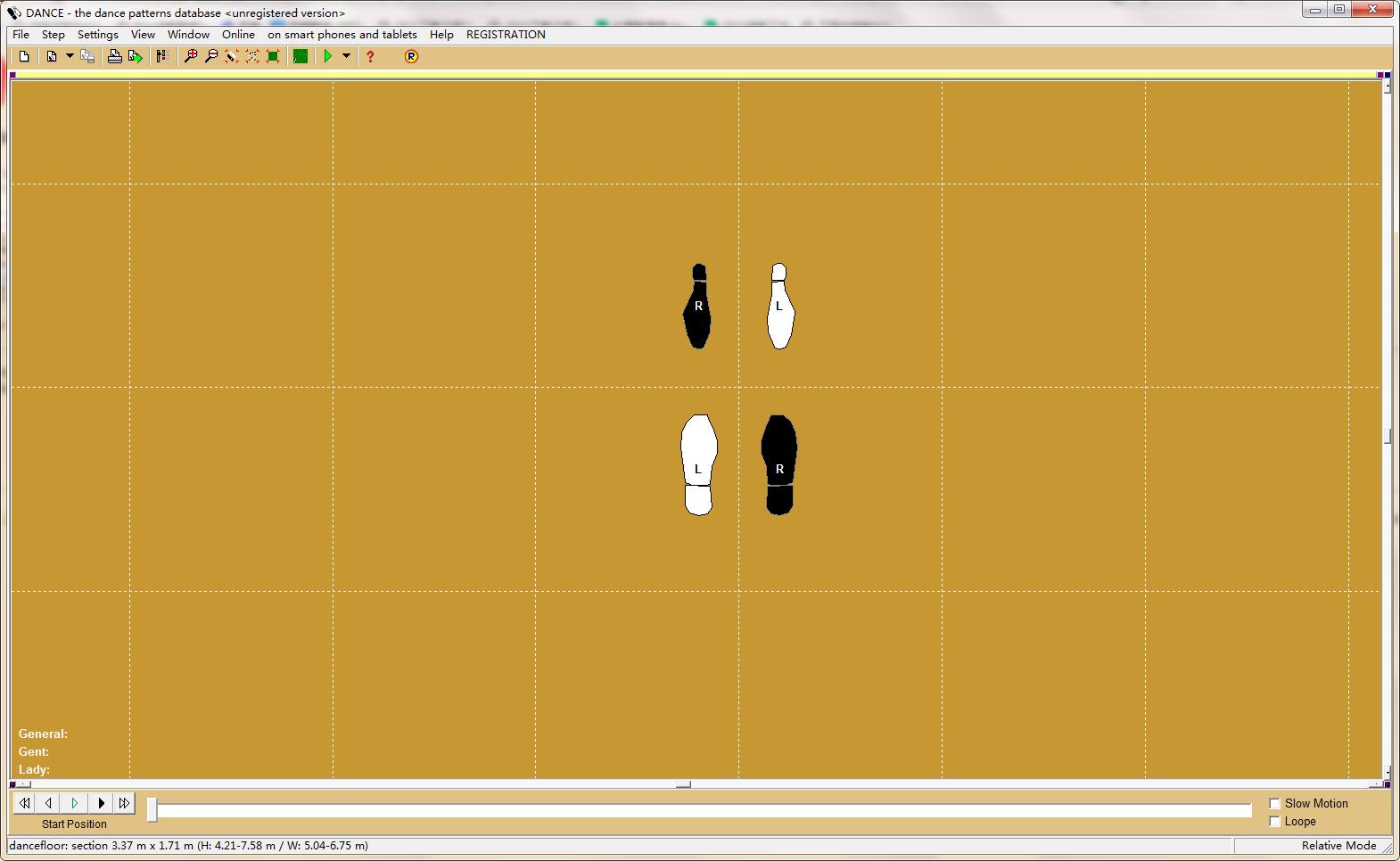This screenshot has width=1400, height=861.
Task: Click the red question mark help icon
Action: click(x=370, y=56)
